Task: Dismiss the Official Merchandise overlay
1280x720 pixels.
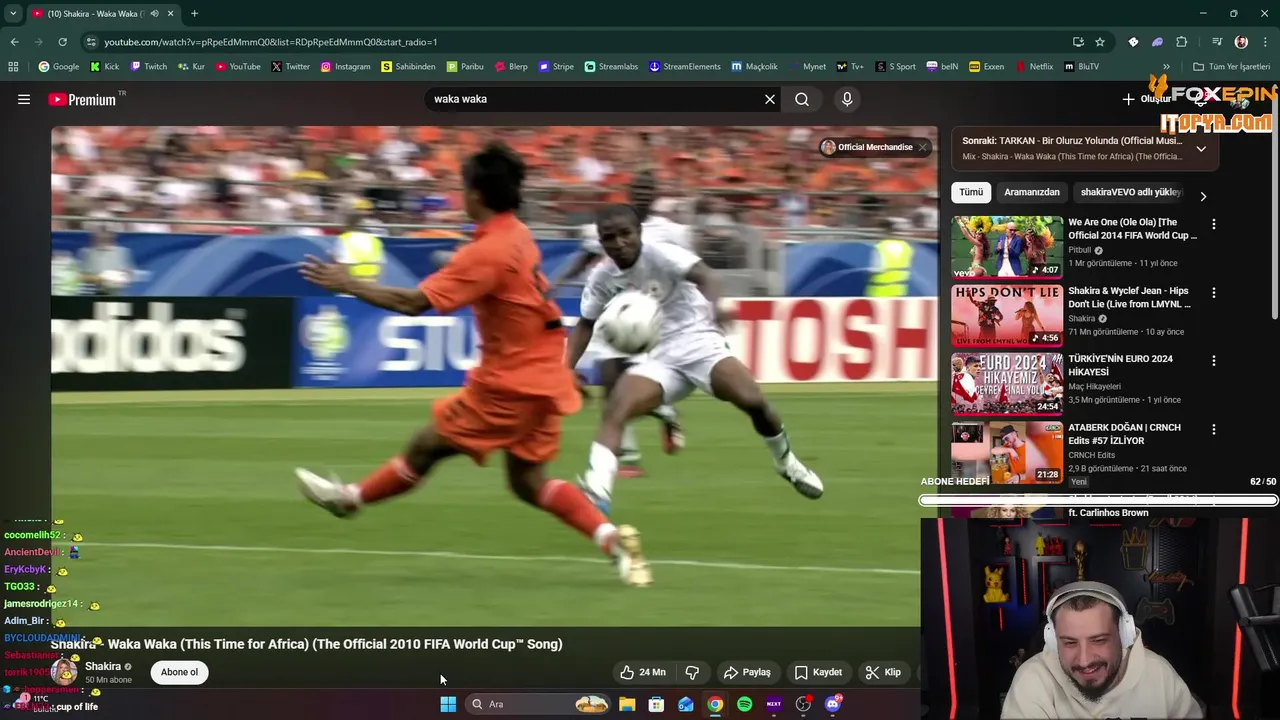Action: click(922, 147)
